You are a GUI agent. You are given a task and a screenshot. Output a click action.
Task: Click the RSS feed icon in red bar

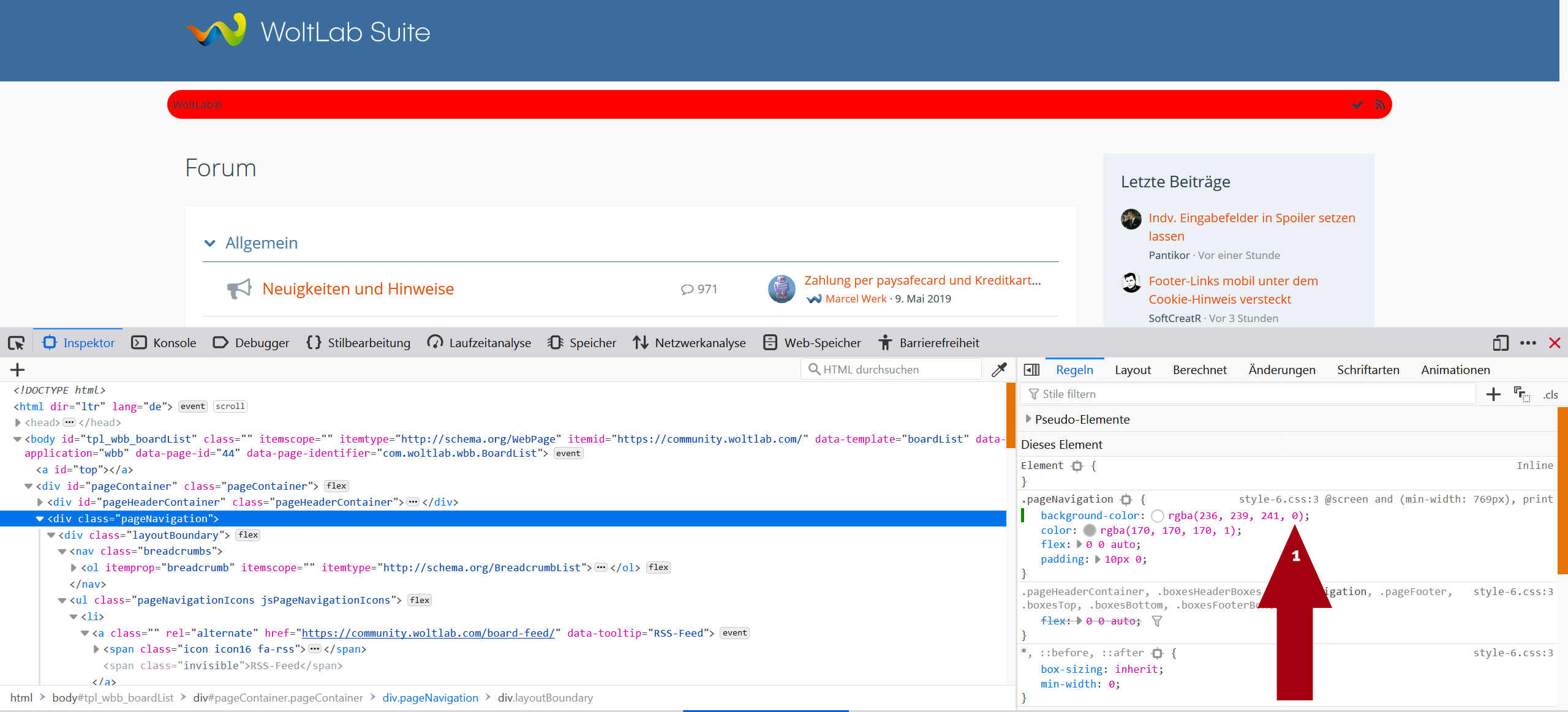pyautogui.click(x=1379, y=105)
